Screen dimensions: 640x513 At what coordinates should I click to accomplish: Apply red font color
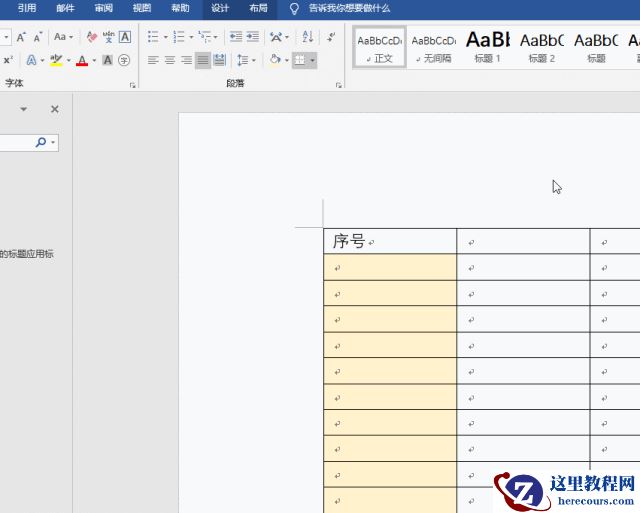pyautogui.click(x=82, y=60)
